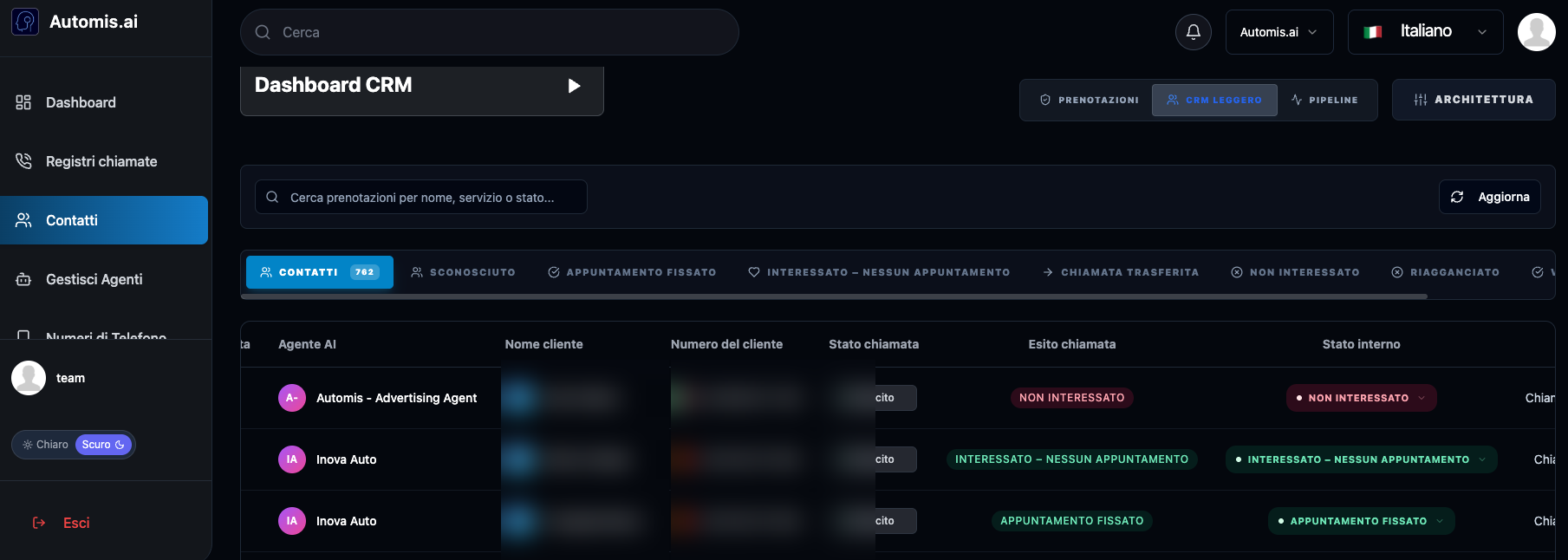The height and width of the screenshot is (560, 1568).
Task: Click the shield icon on Prenotazioni
Action: pos(1045,100)
